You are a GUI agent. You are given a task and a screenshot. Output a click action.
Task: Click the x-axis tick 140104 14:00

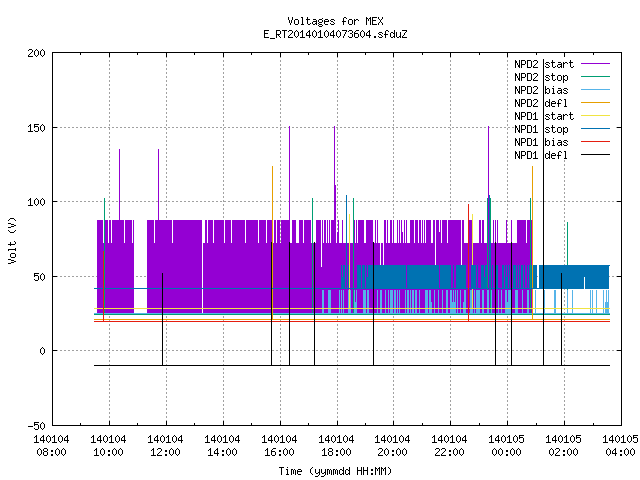coord(222,446)
